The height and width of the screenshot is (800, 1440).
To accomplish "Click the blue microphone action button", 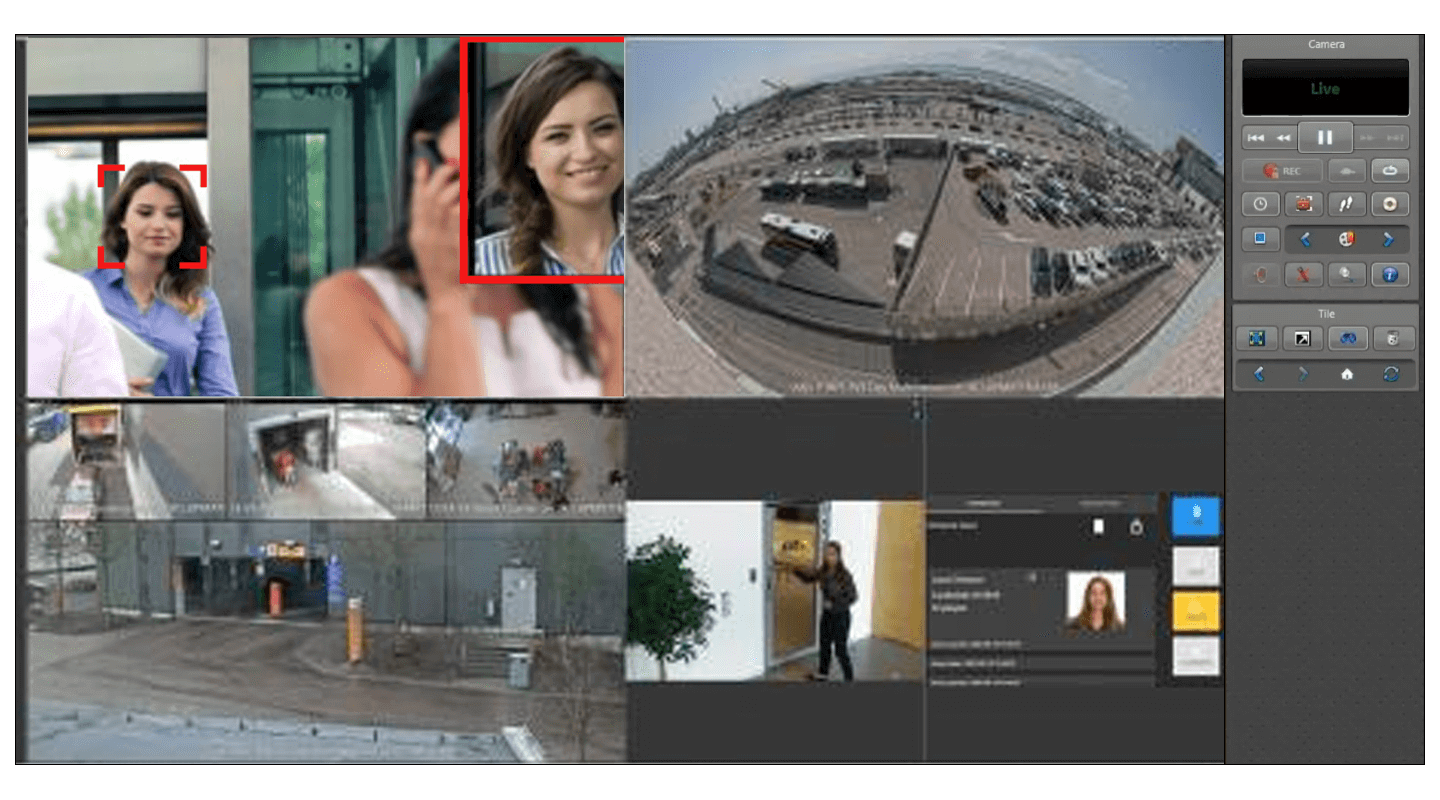I will point(1196,516).
